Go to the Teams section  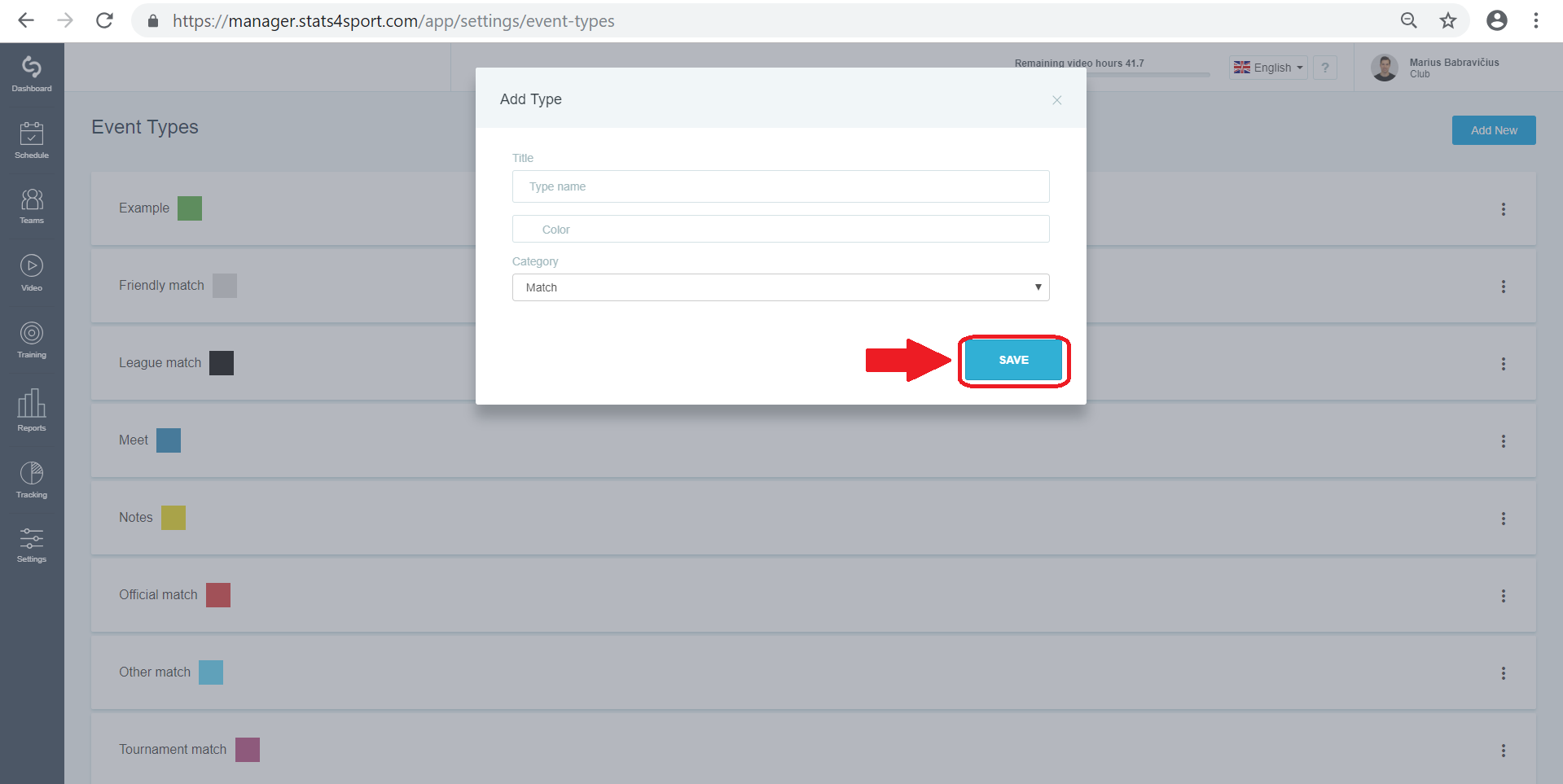point(32,206)
